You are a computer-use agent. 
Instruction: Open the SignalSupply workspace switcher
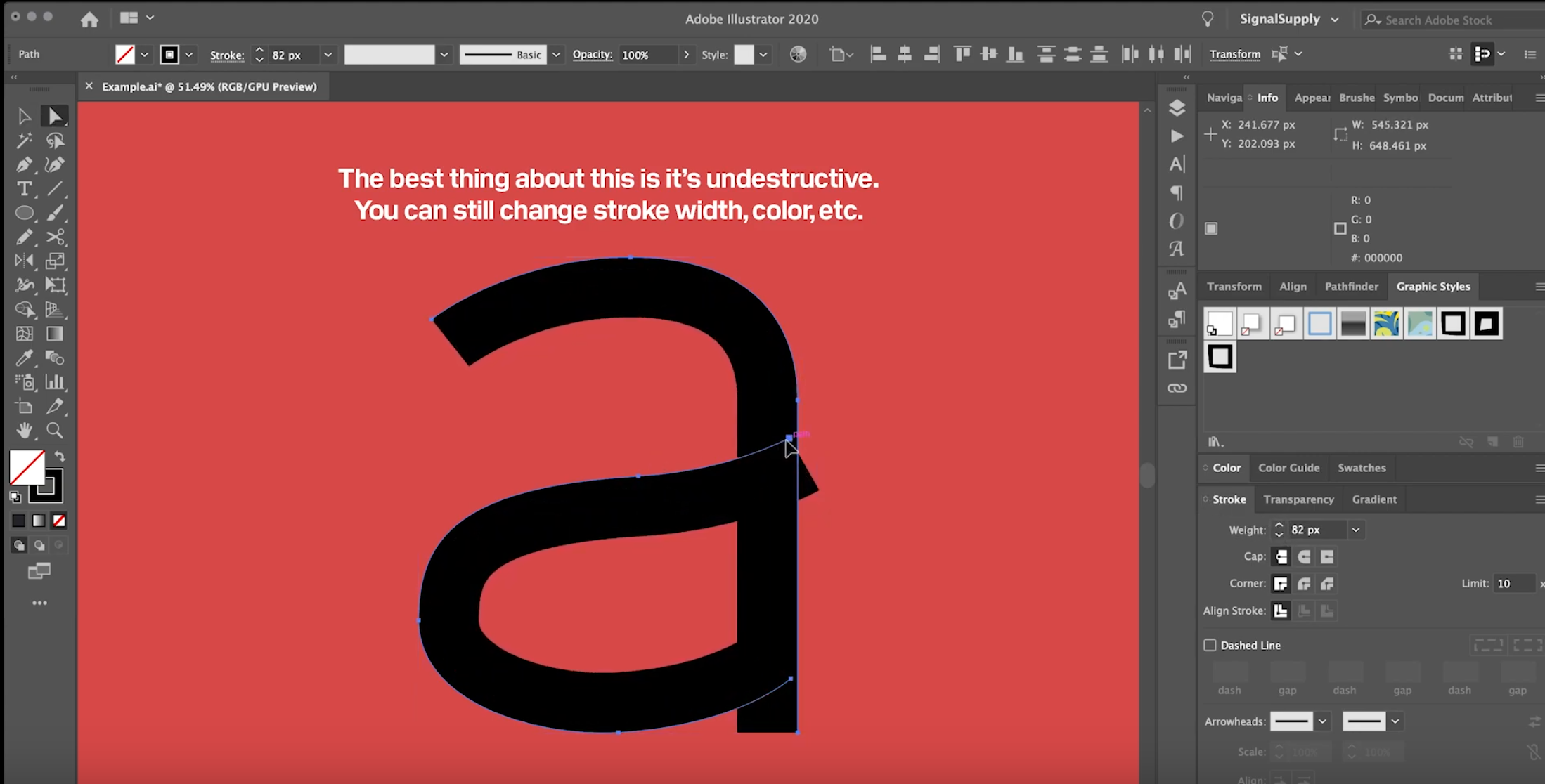1289,19
